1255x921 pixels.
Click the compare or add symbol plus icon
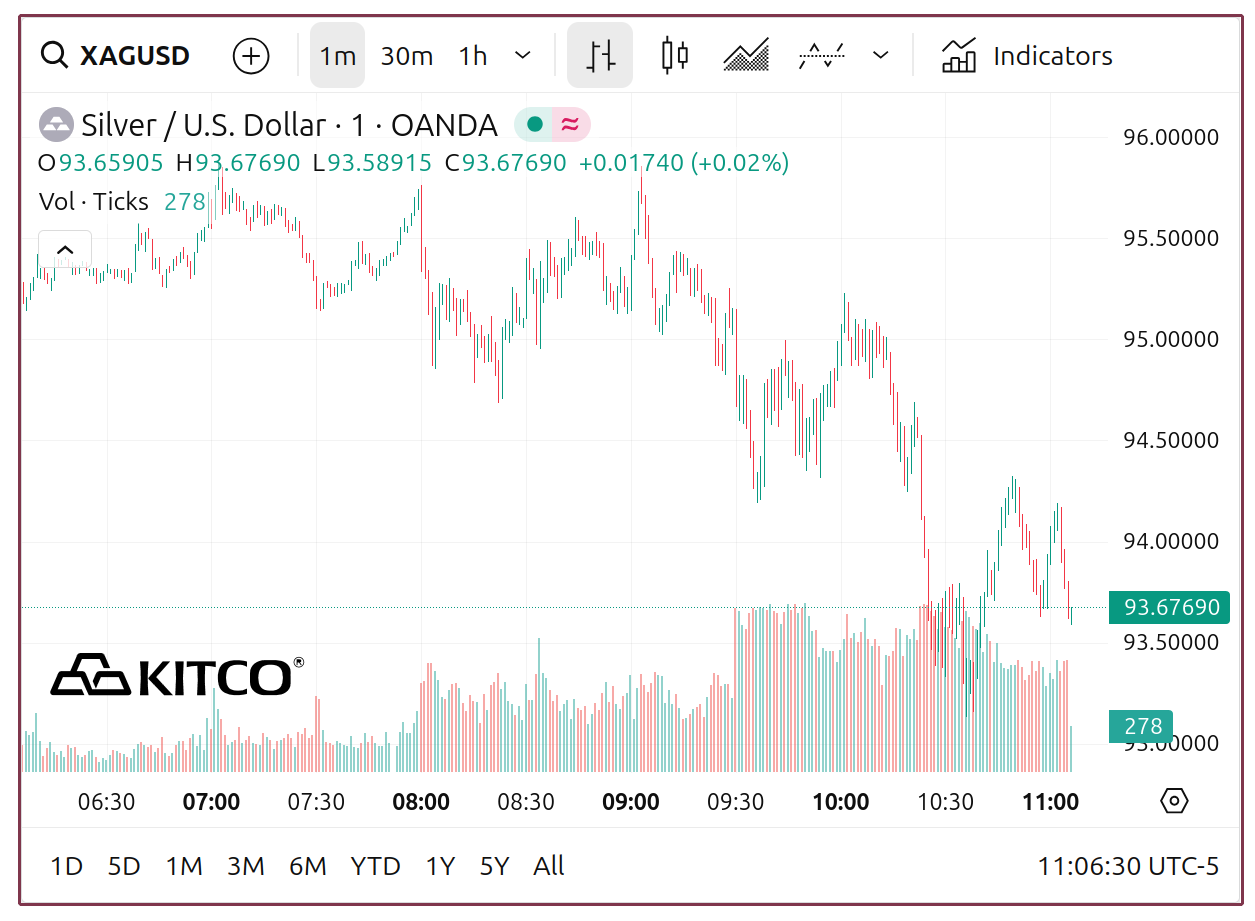point(251,56)
